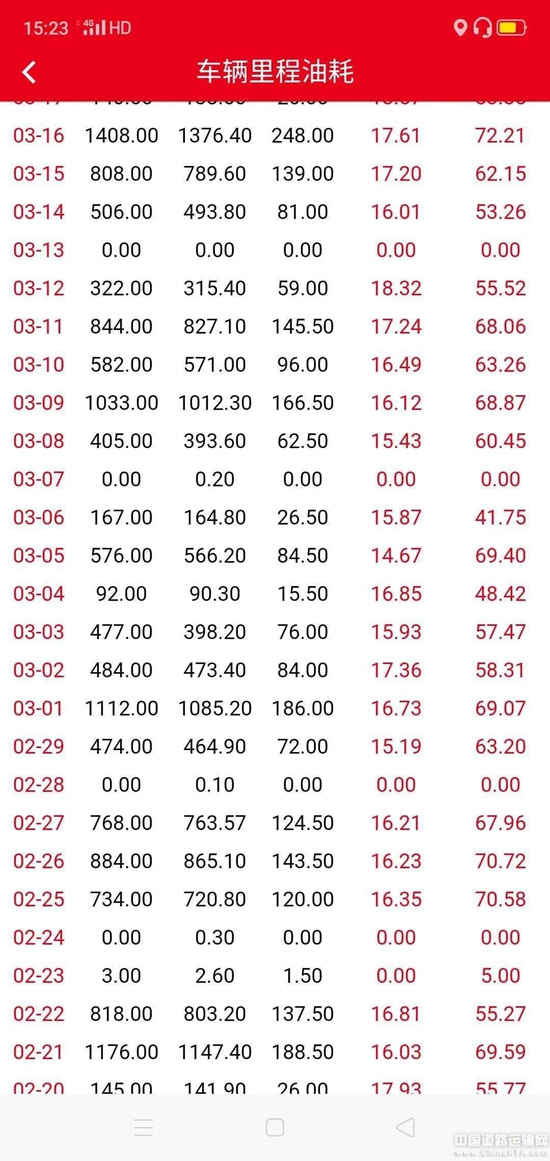Viewport: 550px width, 1161px height.
Task: Tap the 72.21 value in 03-16 row
Action: pos(500,135)
